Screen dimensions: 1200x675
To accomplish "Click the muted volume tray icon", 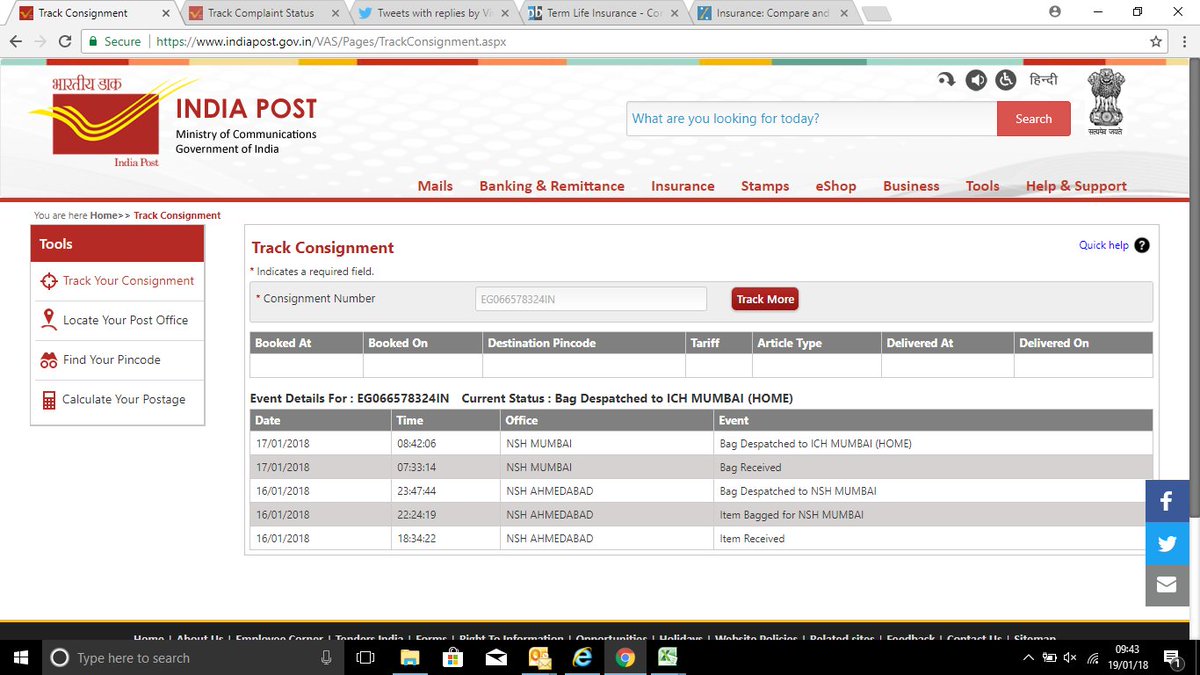I will 1070,657.
